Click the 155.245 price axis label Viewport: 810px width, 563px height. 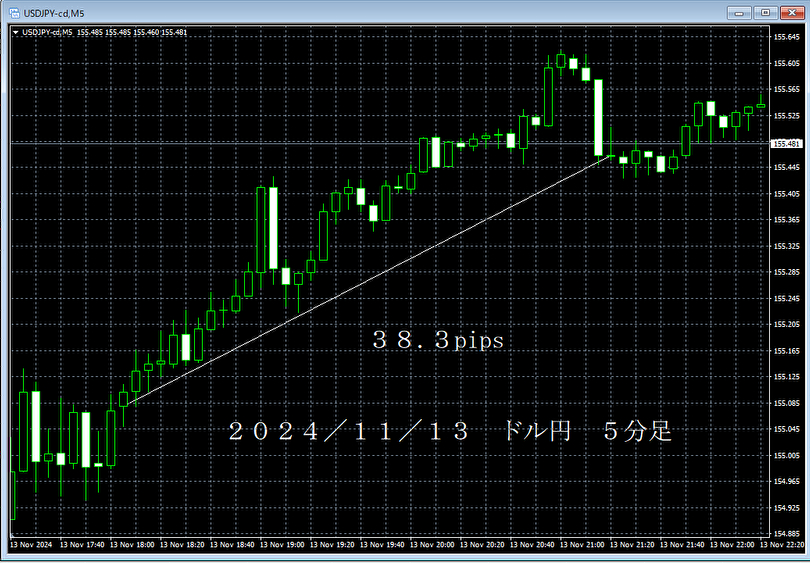click(786, 299)
